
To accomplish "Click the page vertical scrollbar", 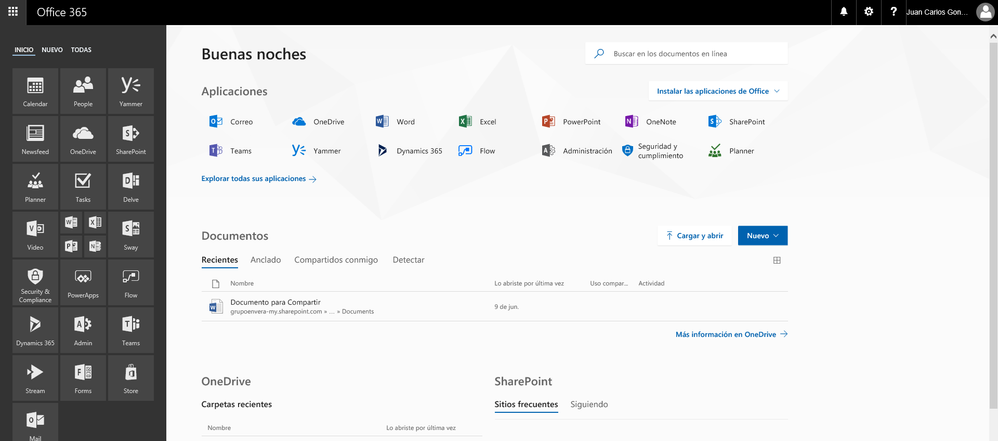I will point(993,223).
